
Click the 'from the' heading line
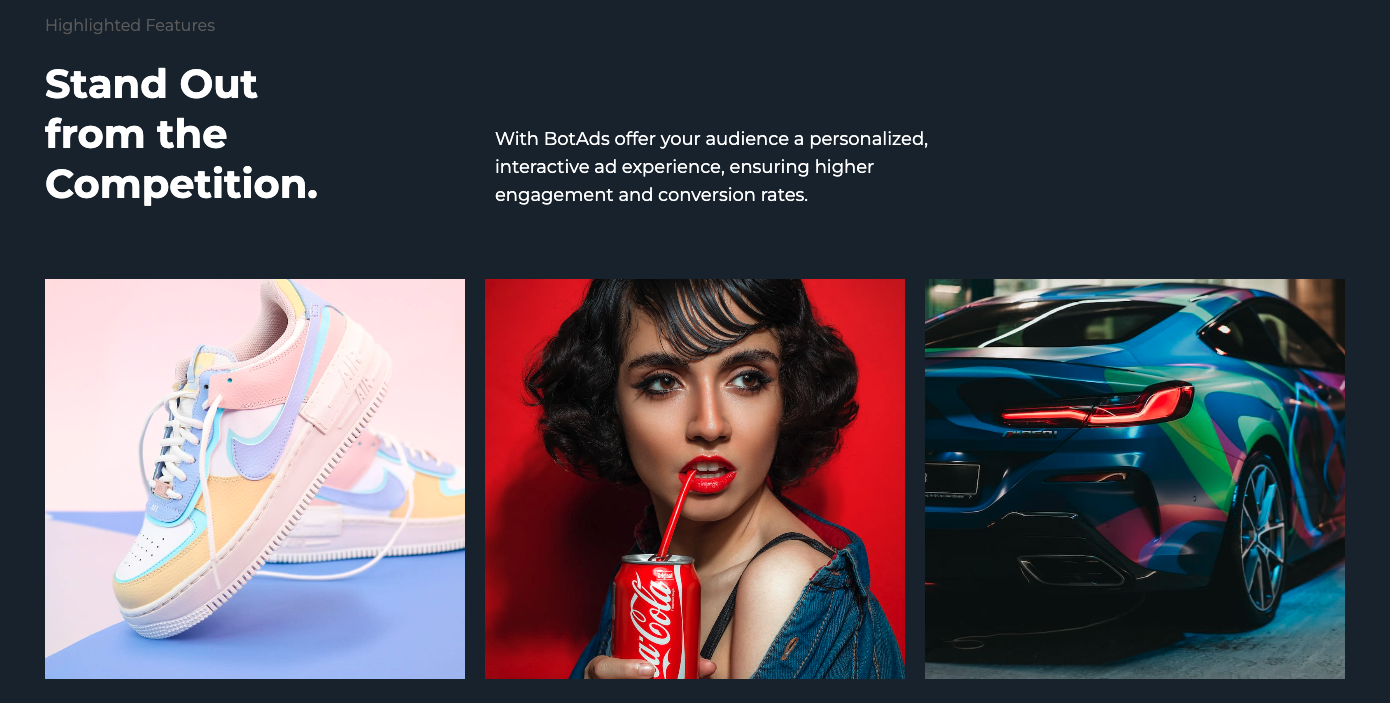coord(136,134)
